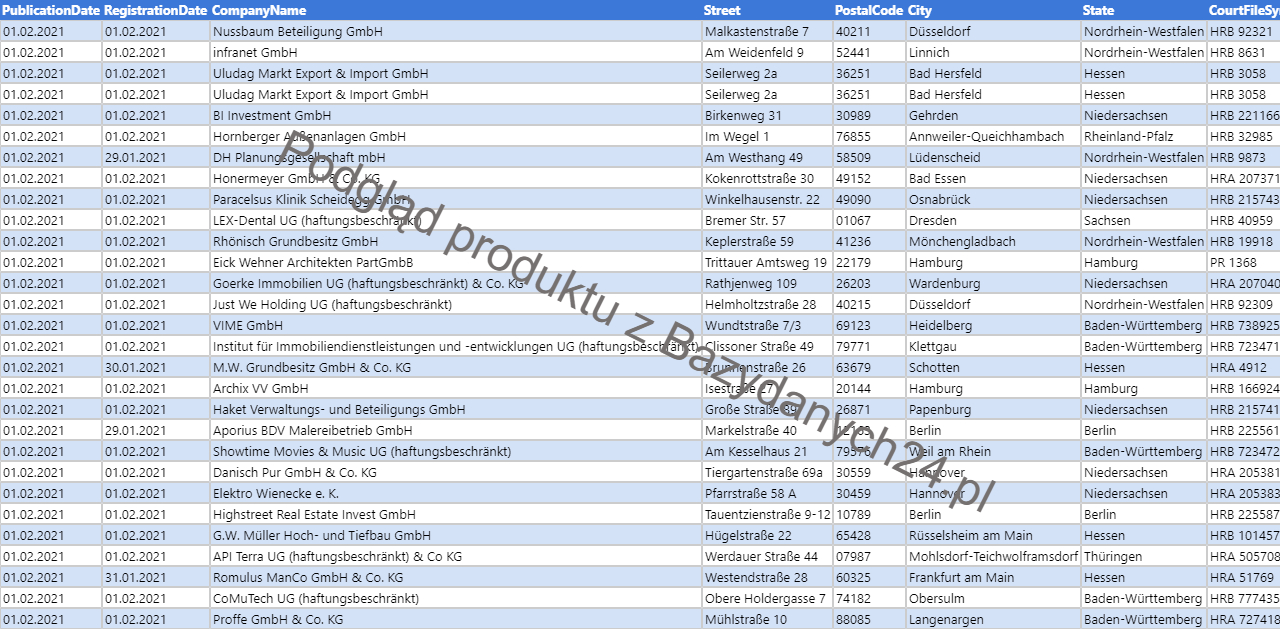Click street cell Malkastenstraße 7
1280x630 pixels.
click(x=767, y=31)
